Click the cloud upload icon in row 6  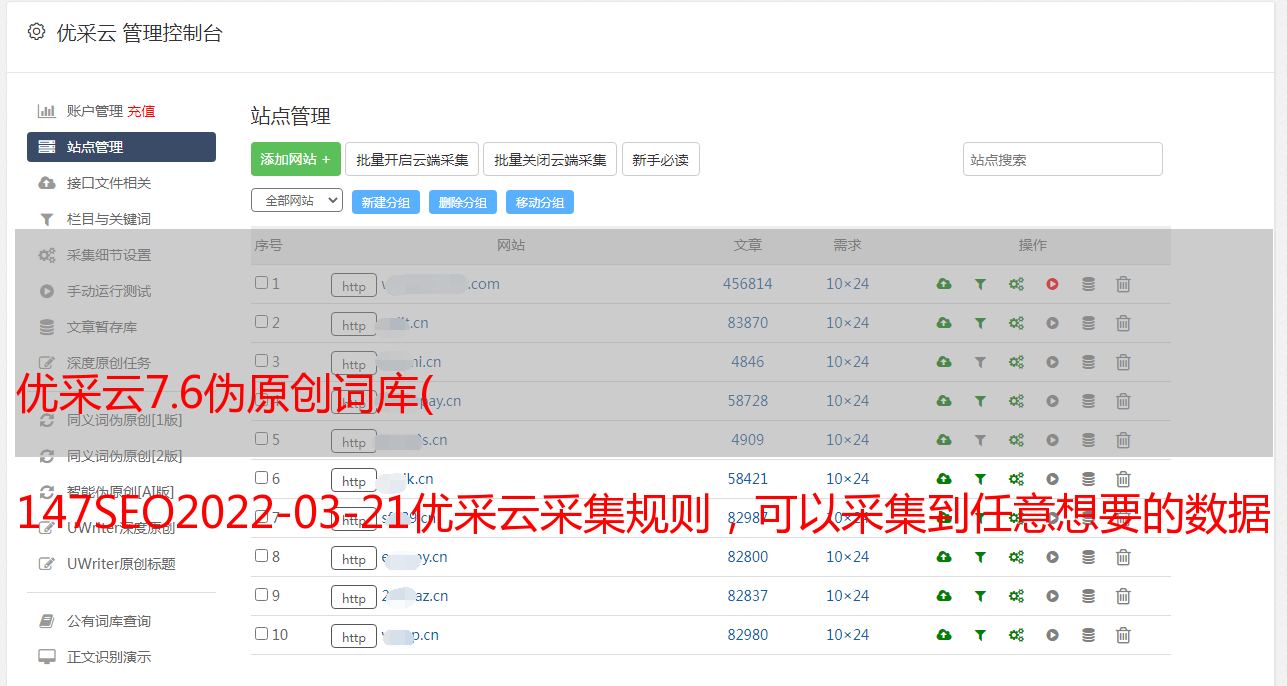tap(944, 479)
